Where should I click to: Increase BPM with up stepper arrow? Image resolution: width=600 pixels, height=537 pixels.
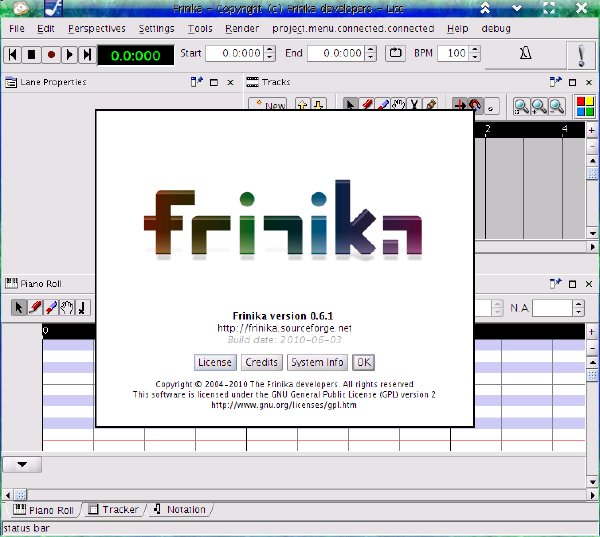click(x=474, y=49)
